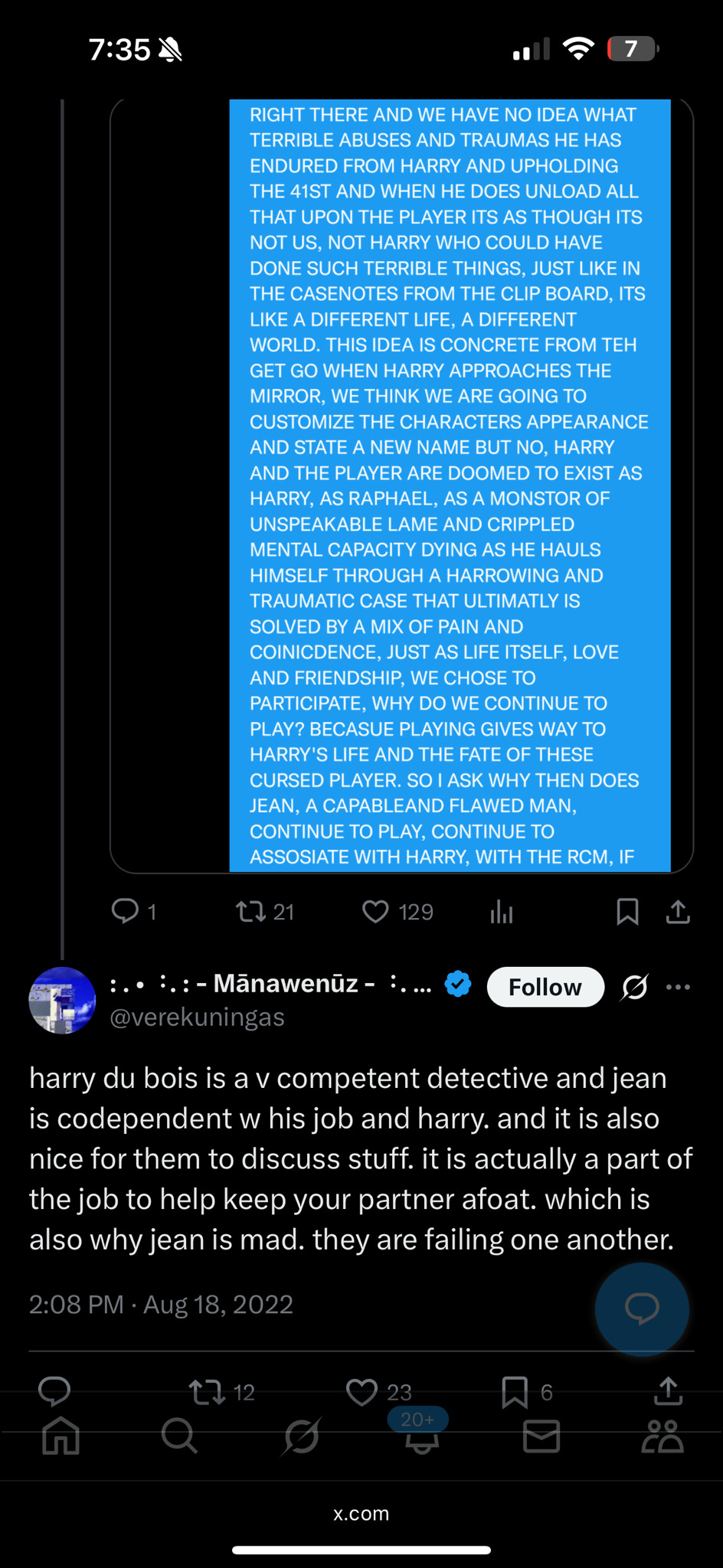This screenshot has height=1568, width=723.
Task: Follow the Mānawenūz account
Action: (545, 987)
